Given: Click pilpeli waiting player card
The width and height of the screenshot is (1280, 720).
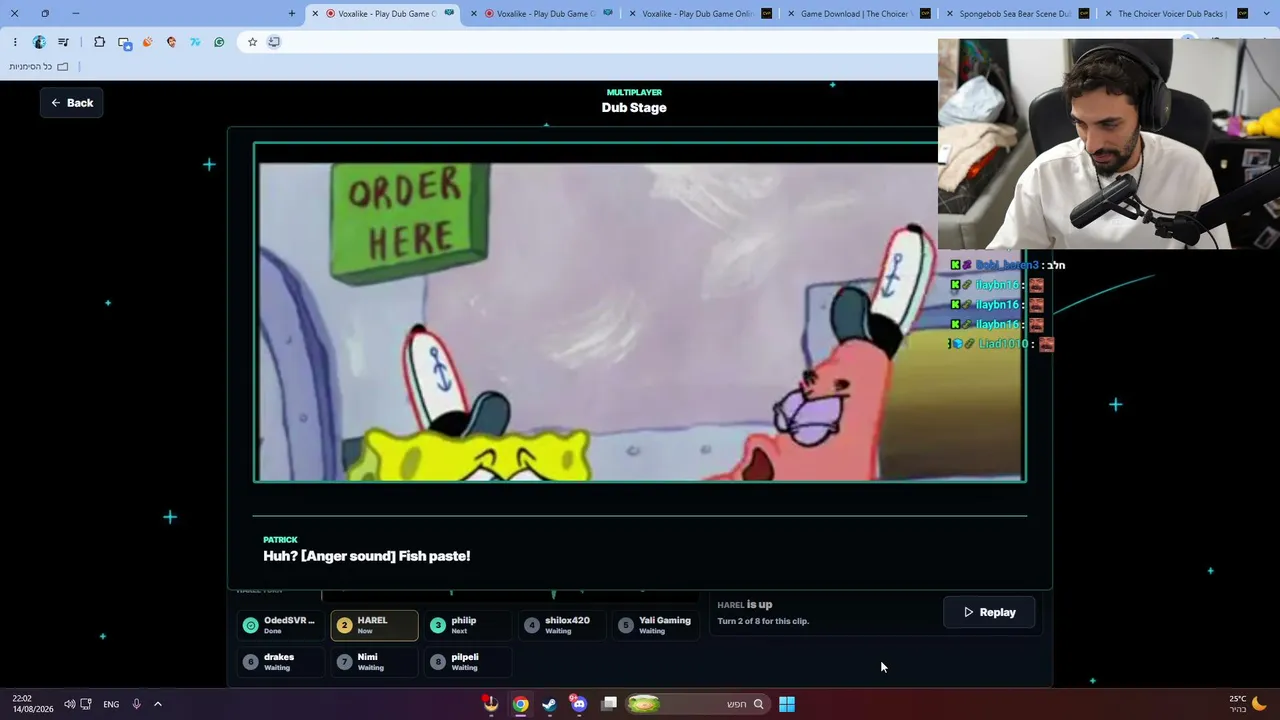Looking at the screenshot, I should 468,662.
